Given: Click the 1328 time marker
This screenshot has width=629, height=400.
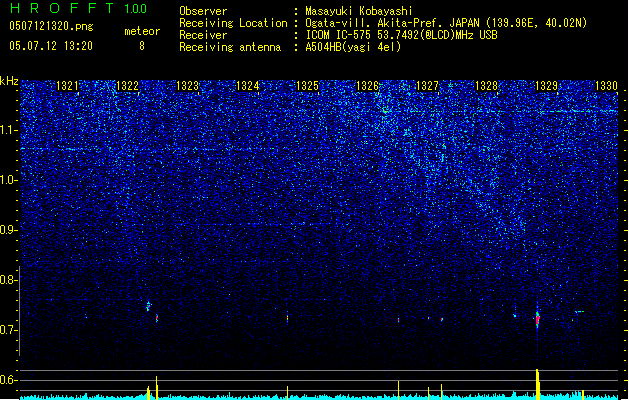Looking at the screenshot, I should (x=487, y=86).
